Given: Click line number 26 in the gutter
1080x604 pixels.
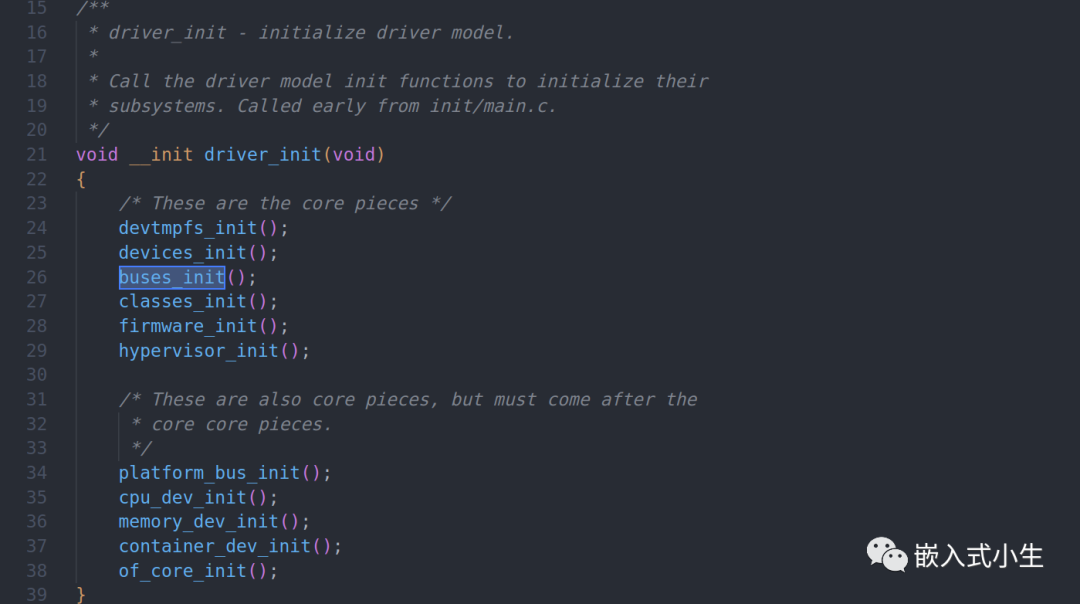Looking at the screenshot, I should pyautogui.click(x=36, y=277).
